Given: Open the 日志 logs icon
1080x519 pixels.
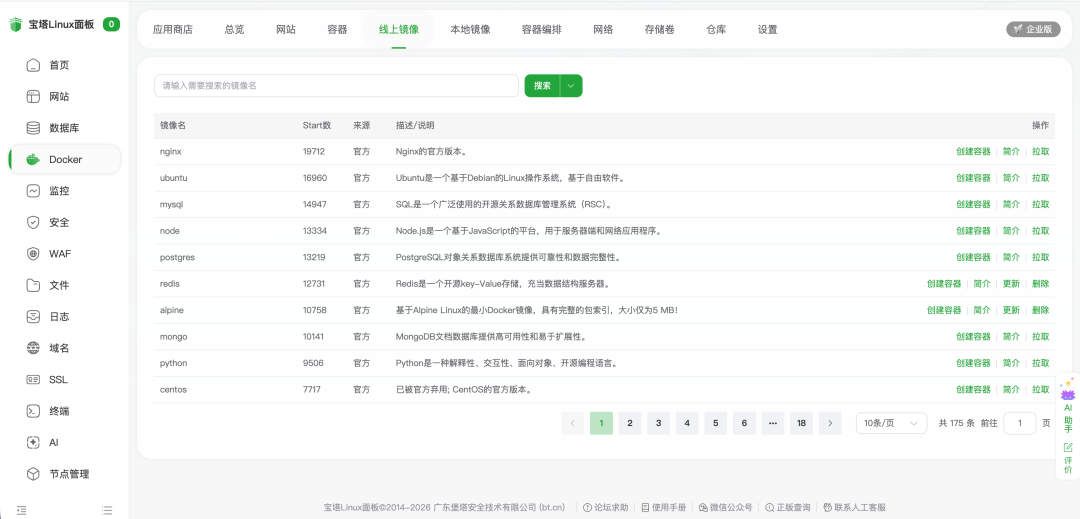Looking at the screenshot, I should 33,317.
